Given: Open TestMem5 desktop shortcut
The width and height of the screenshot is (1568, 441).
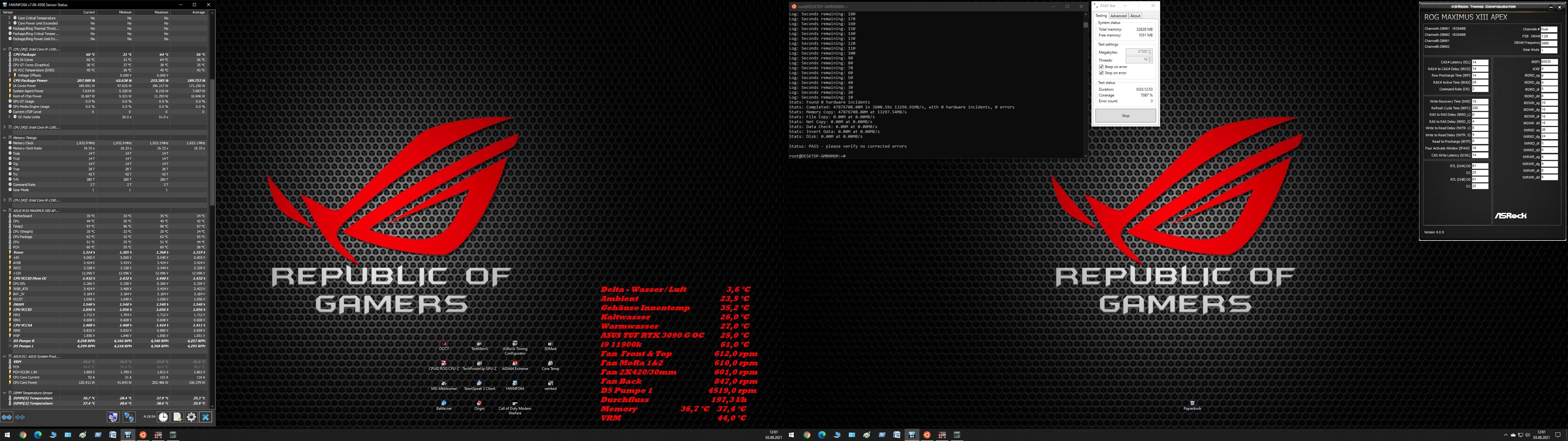Looking at the screenshot, I should [x=479, y=346].
